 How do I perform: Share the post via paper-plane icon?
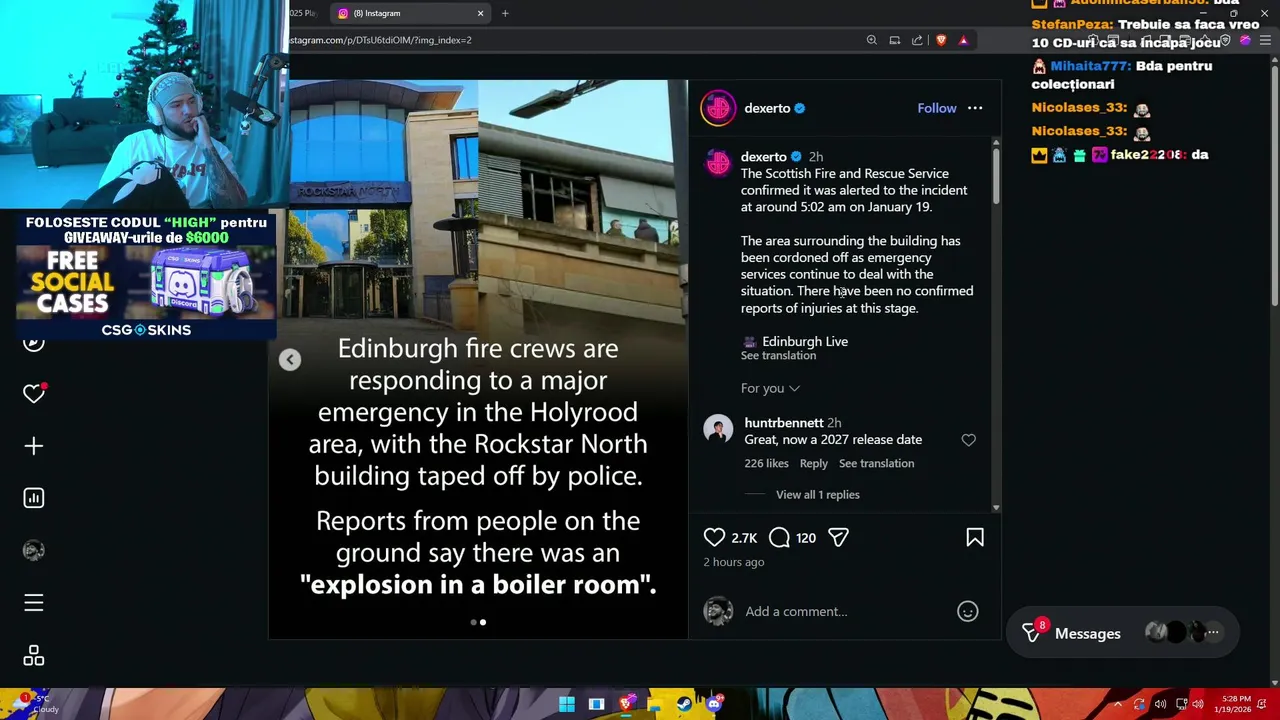(838, 538)
